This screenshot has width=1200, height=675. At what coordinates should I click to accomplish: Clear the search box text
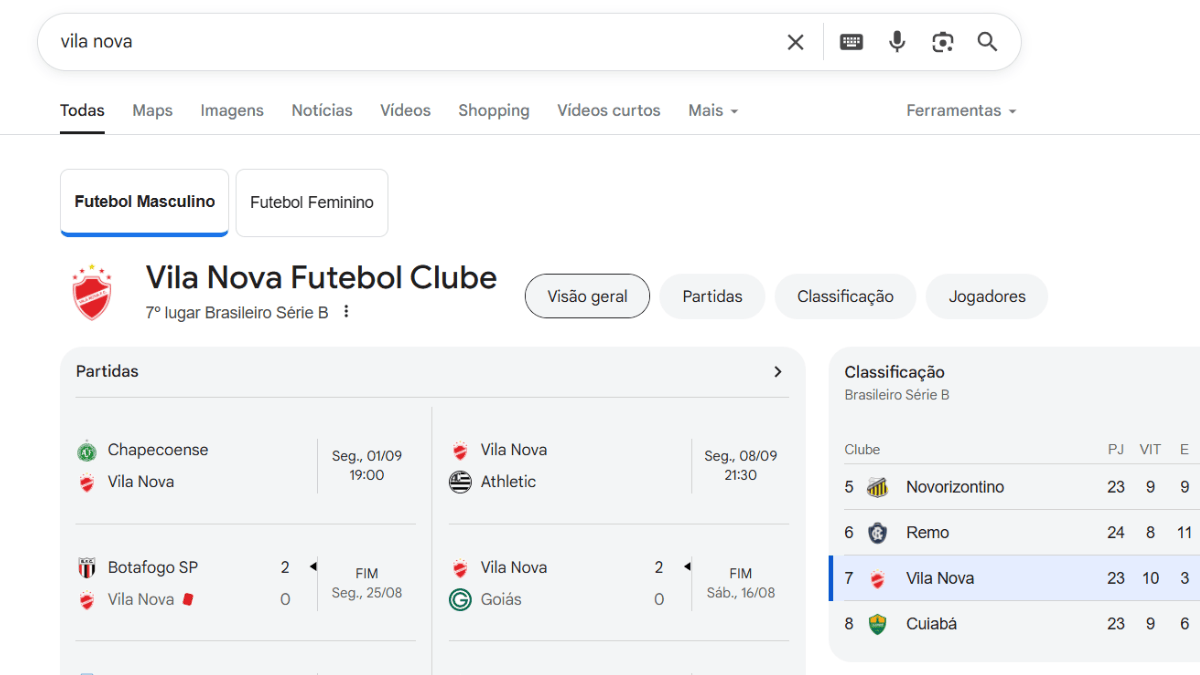point(795,42)
